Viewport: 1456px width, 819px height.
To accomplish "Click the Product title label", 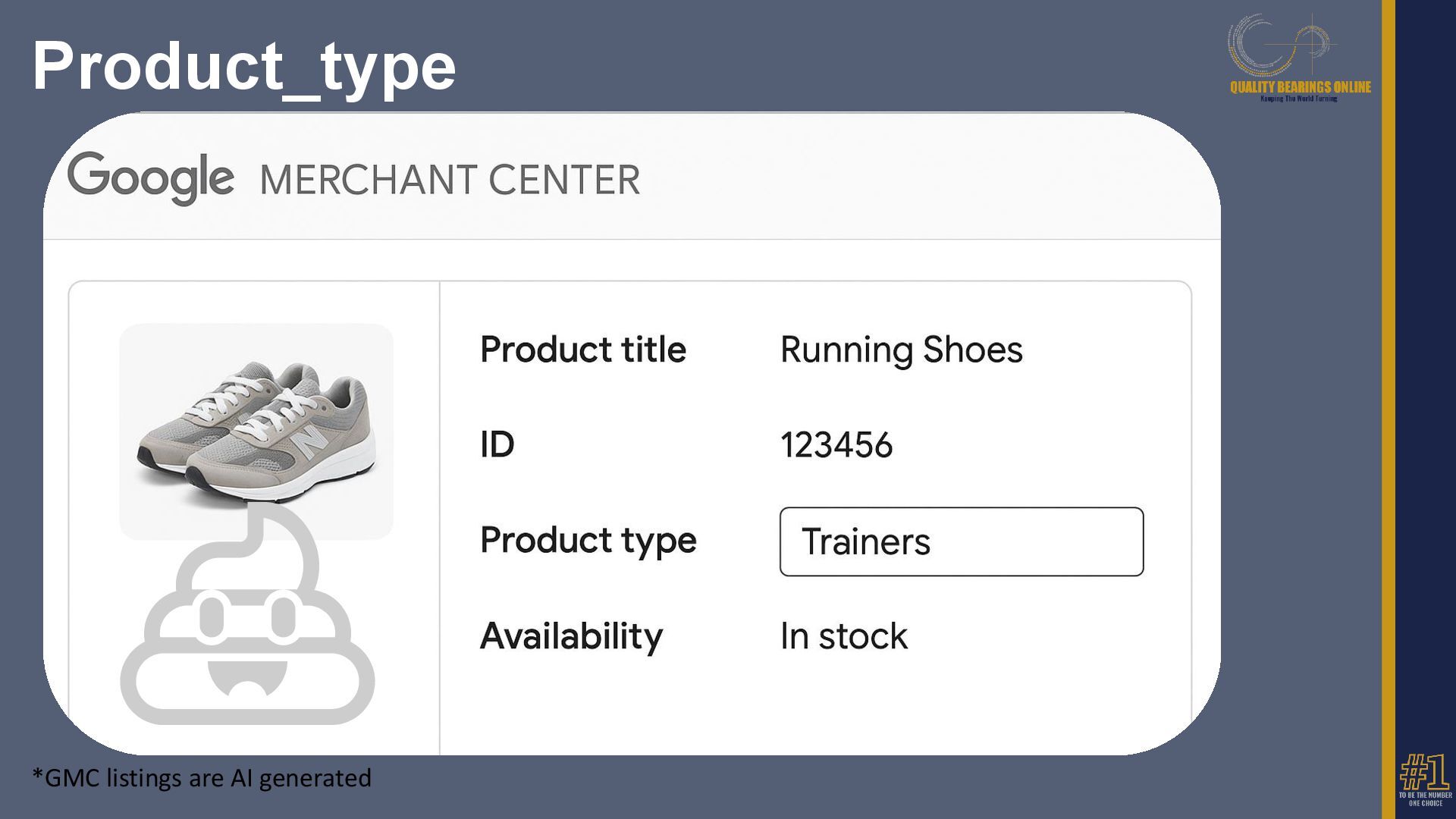I will click(582, 350).
